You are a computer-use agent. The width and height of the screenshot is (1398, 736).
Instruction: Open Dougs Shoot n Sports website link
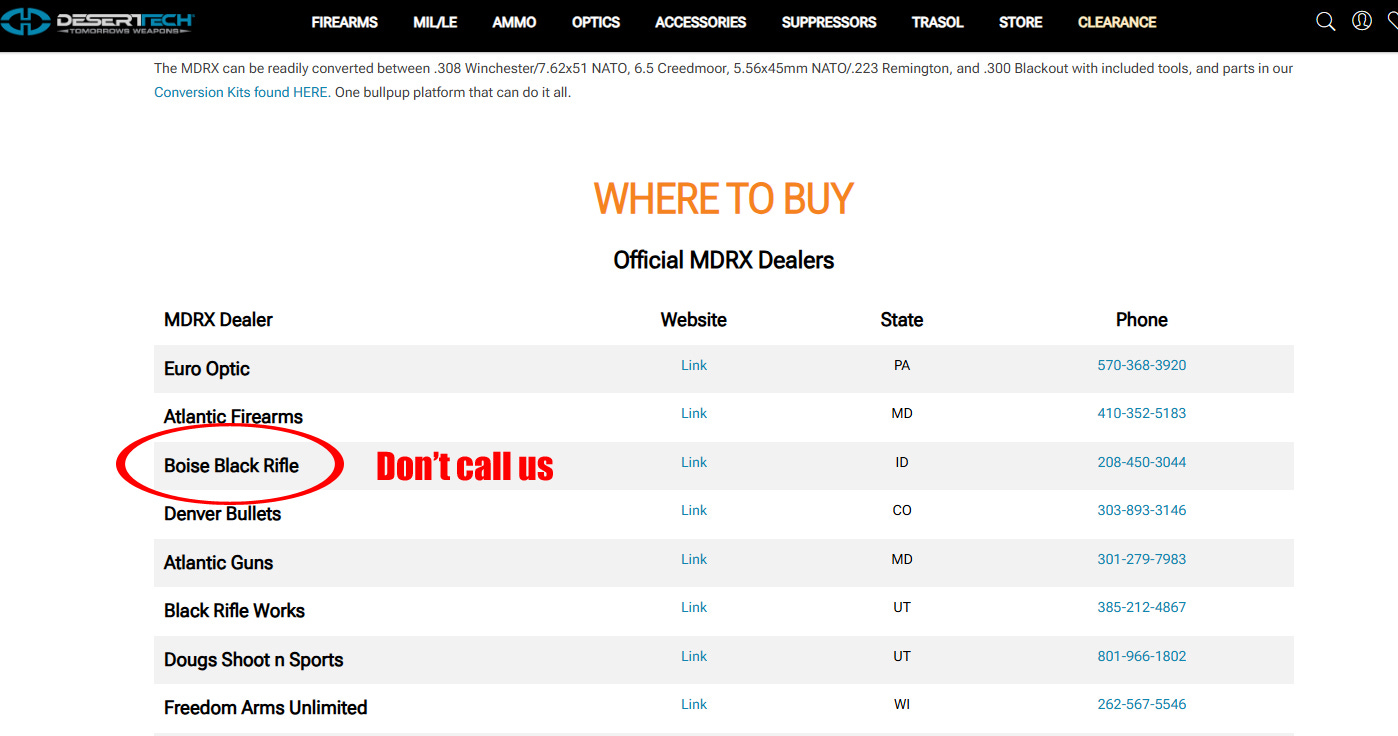point(694,656)
